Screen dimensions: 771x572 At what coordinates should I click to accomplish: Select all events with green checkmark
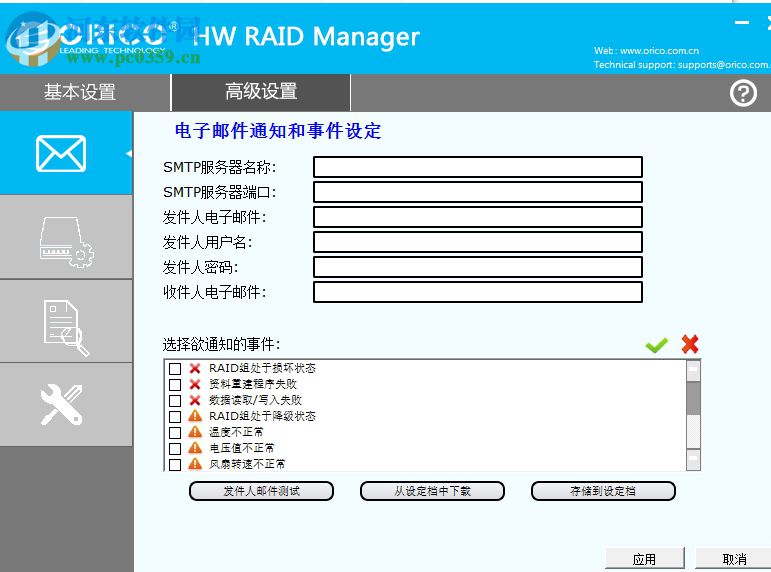pyautogui.click(x=656, y=345)
